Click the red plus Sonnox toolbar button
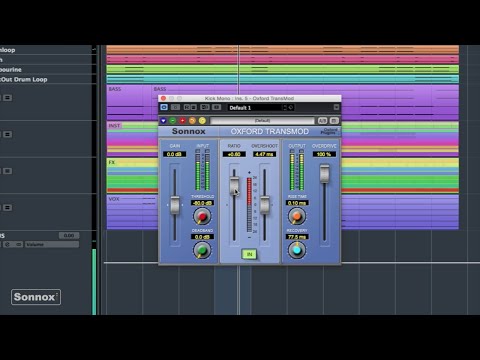 (182, 121)
